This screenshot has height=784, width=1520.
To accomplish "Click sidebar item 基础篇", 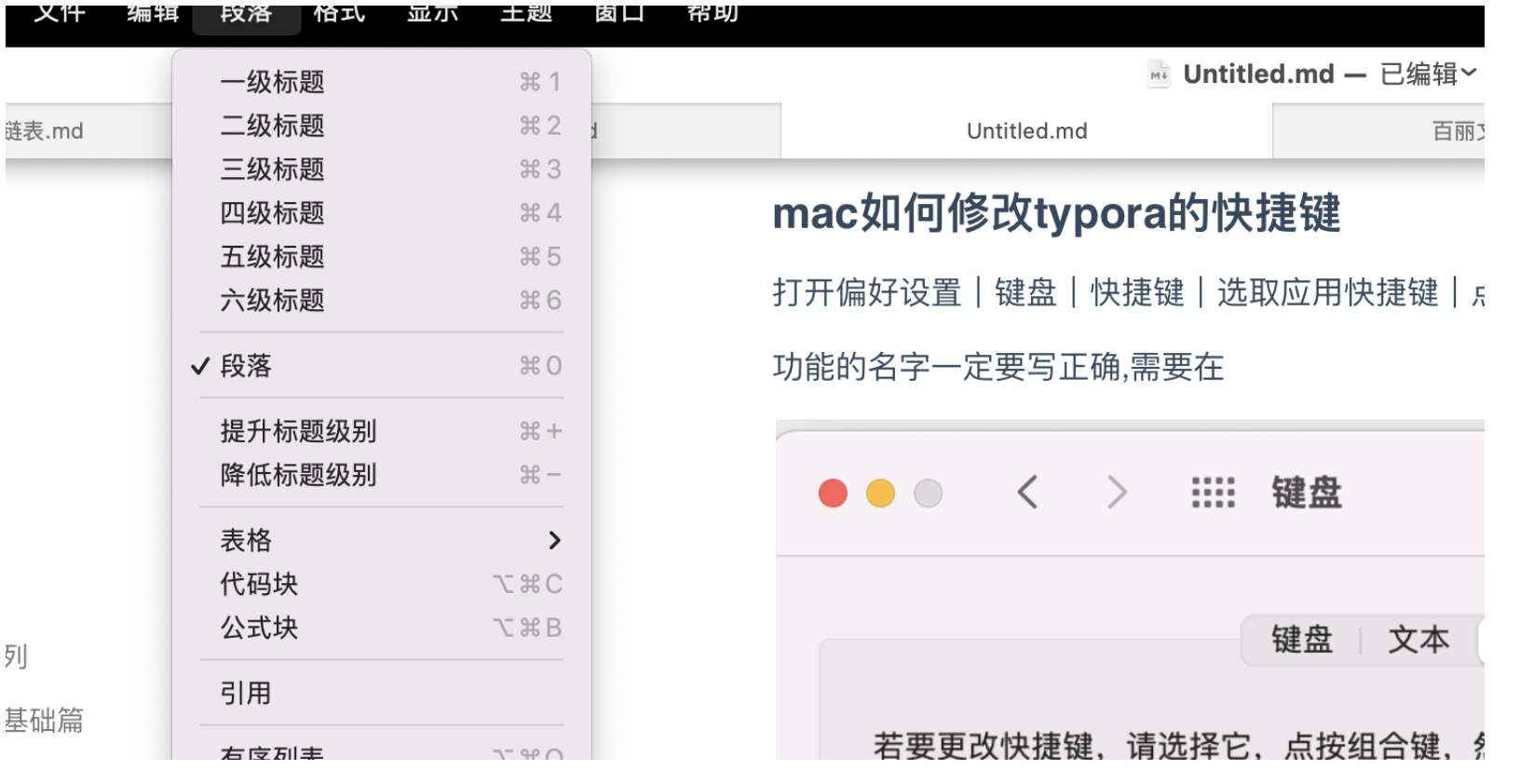I will pos(44,720).
